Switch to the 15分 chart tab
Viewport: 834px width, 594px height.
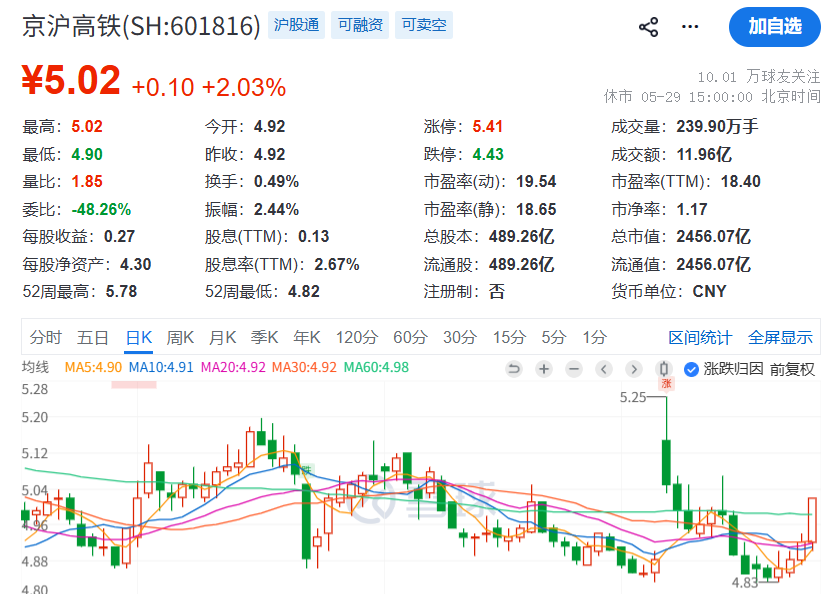[x=509, y=337]
